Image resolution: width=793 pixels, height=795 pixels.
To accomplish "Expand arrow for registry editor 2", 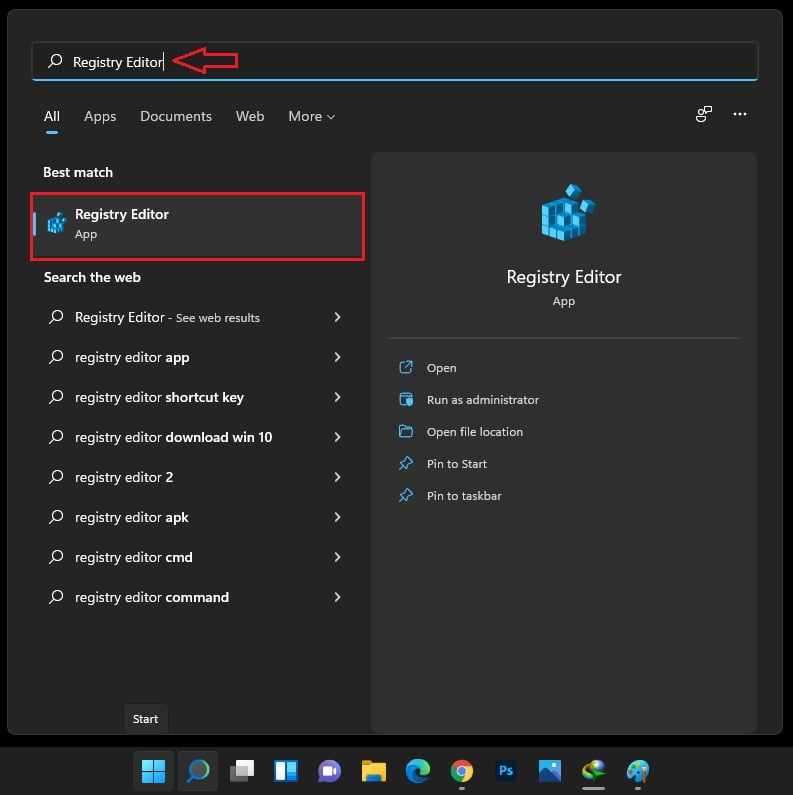I will point(338,477).
